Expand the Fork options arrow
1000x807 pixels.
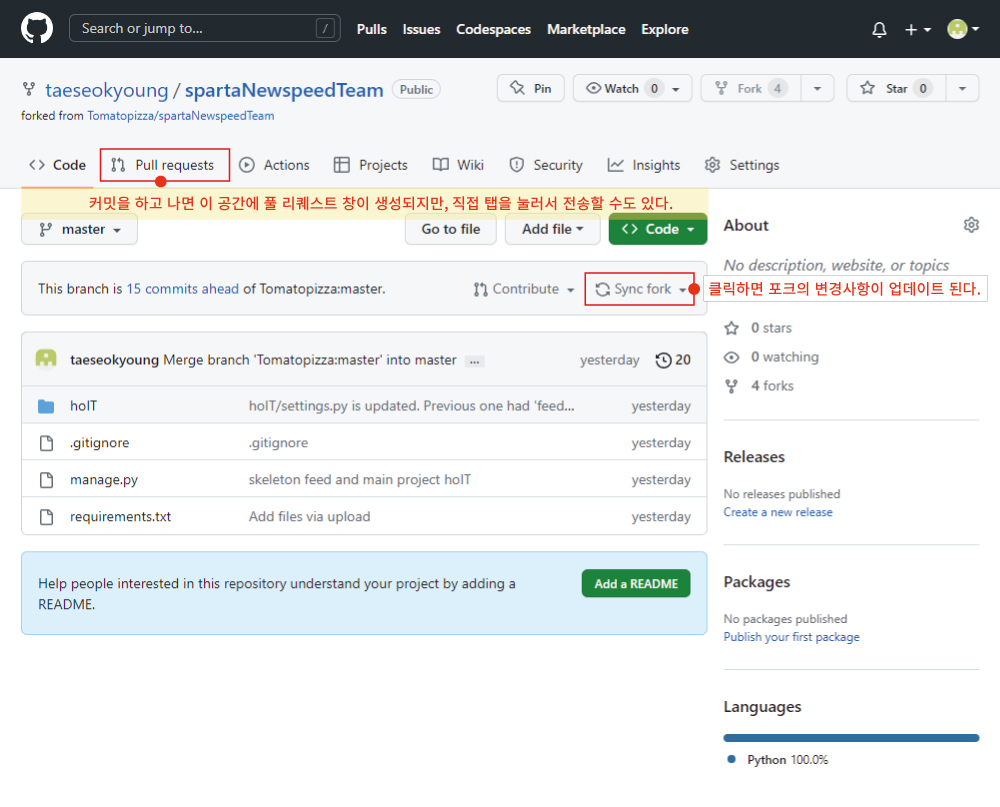pos(818,88)
